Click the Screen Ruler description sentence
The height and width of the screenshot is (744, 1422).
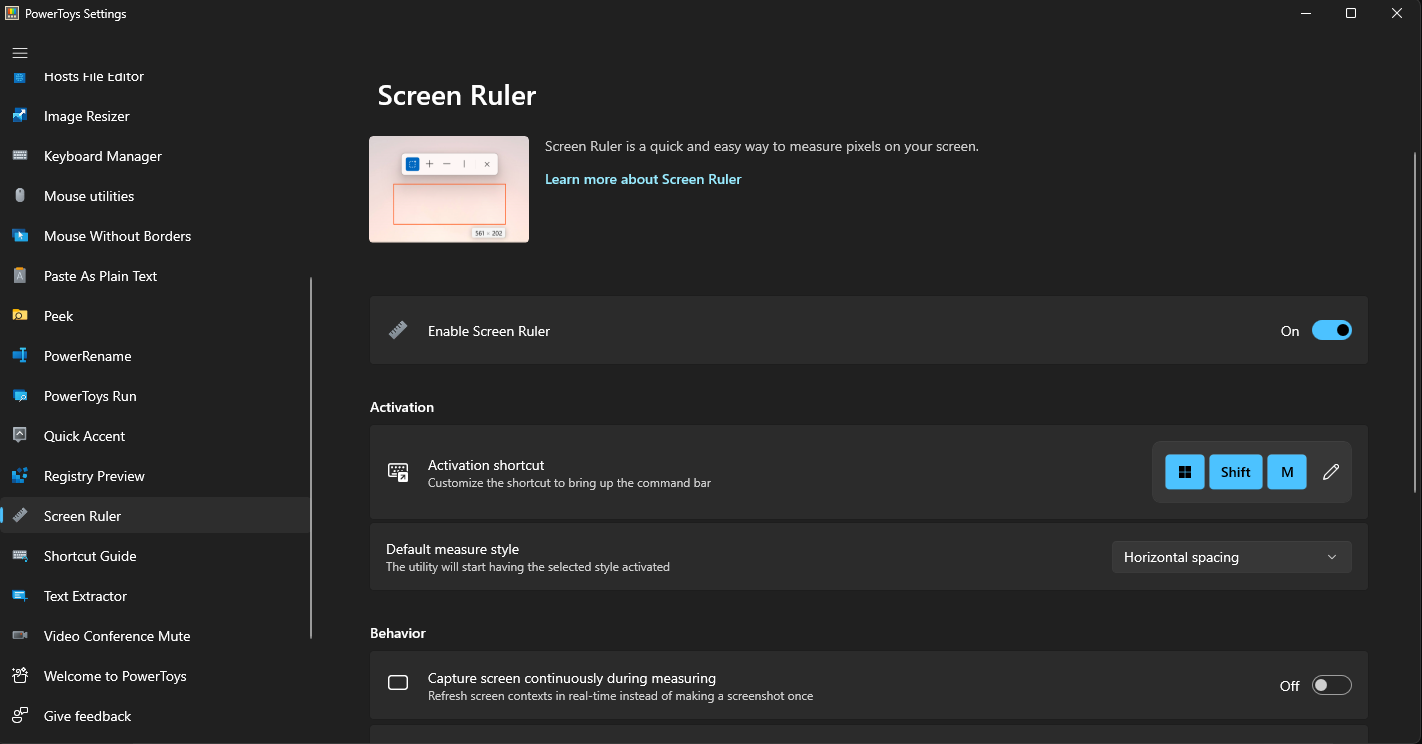click(x=762, y=146)
